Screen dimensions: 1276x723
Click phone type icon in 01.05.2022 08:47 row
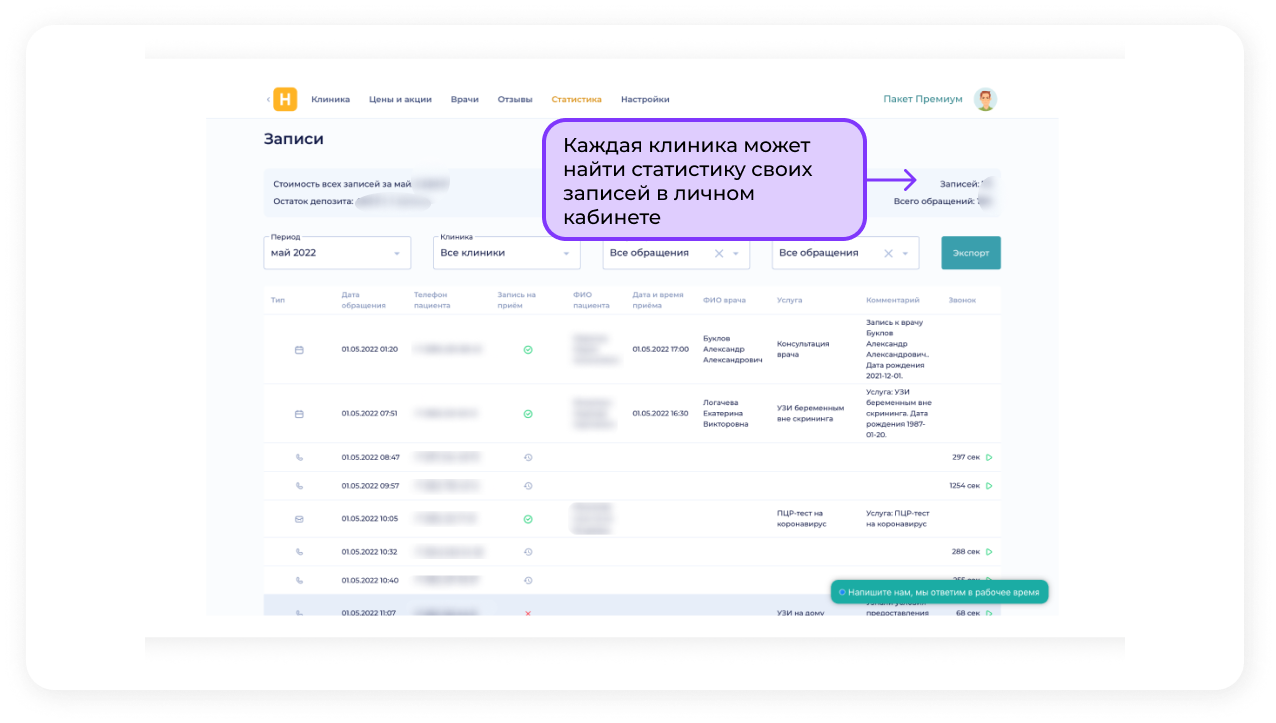(298, 457)
